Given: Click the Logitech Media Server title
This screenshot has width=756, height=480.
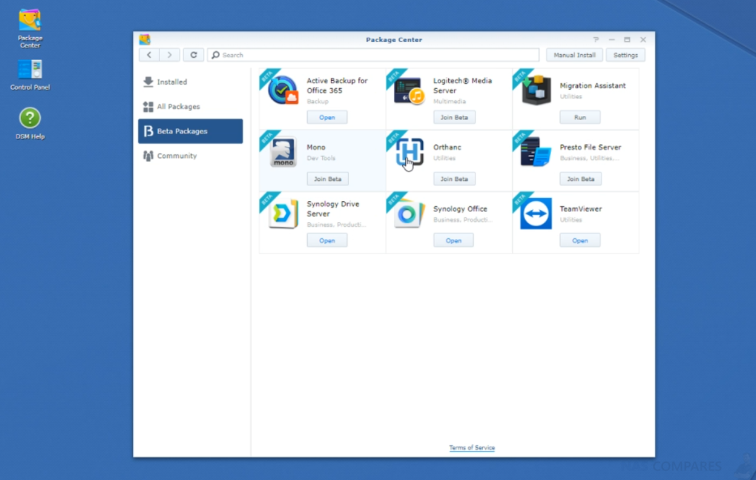Looking at the screenshot, I should (462, 86).
